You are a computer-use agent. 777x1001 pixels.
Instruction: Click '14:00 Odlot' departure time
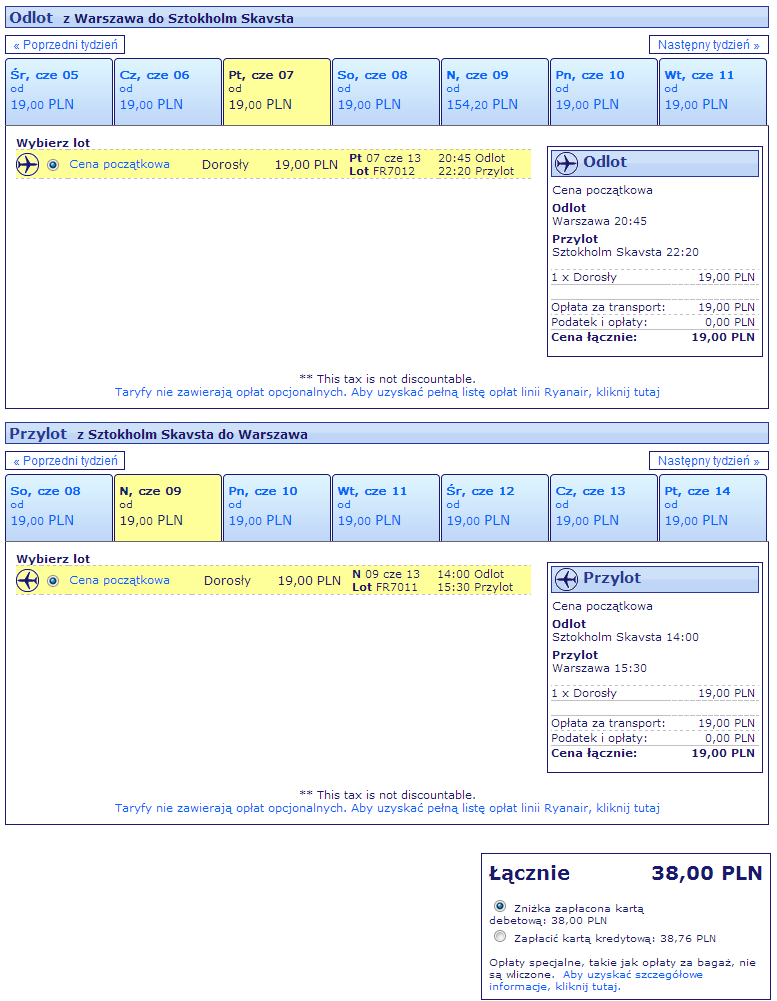tap(470, 575)
